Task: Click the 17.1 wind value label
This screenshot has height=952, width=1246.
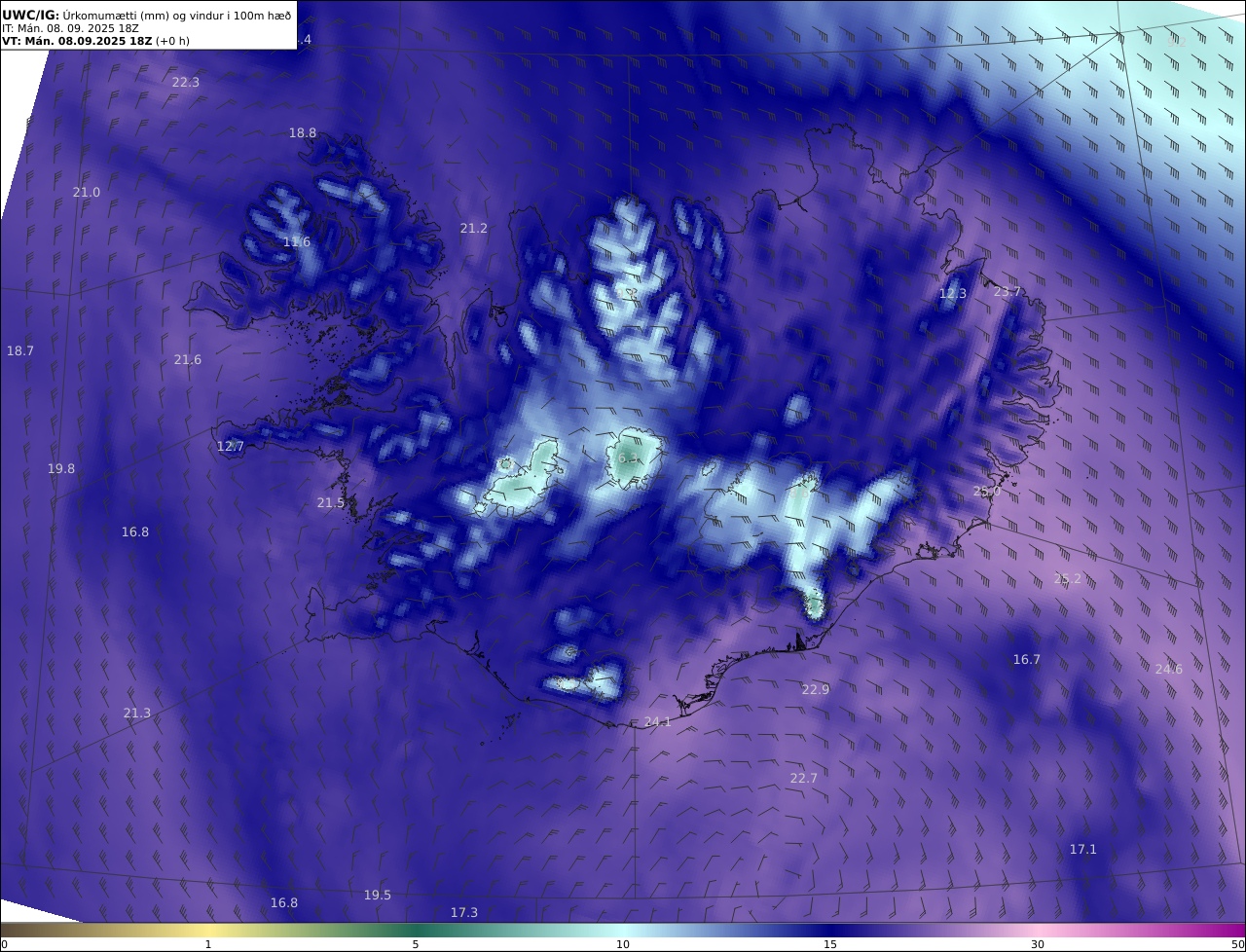Action: (1083, 850)
